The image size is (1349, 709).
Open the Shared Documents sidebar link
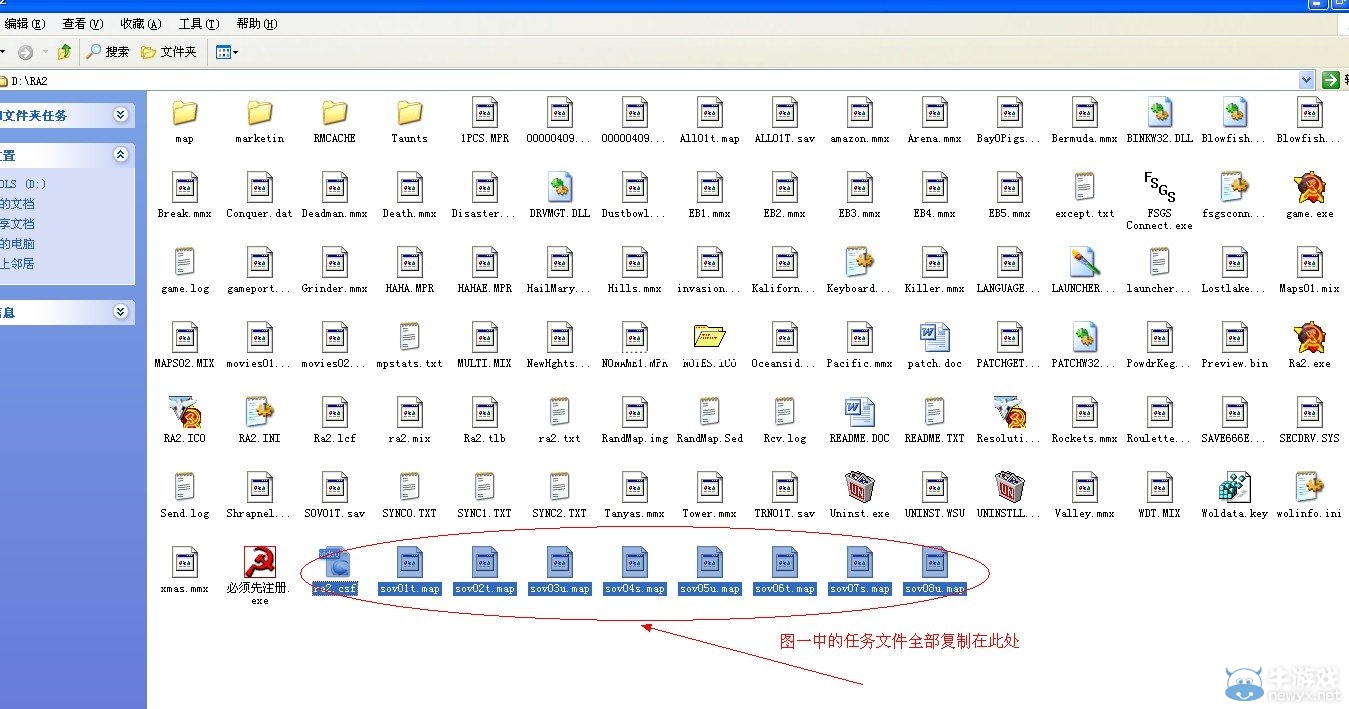tap(17, 224)
